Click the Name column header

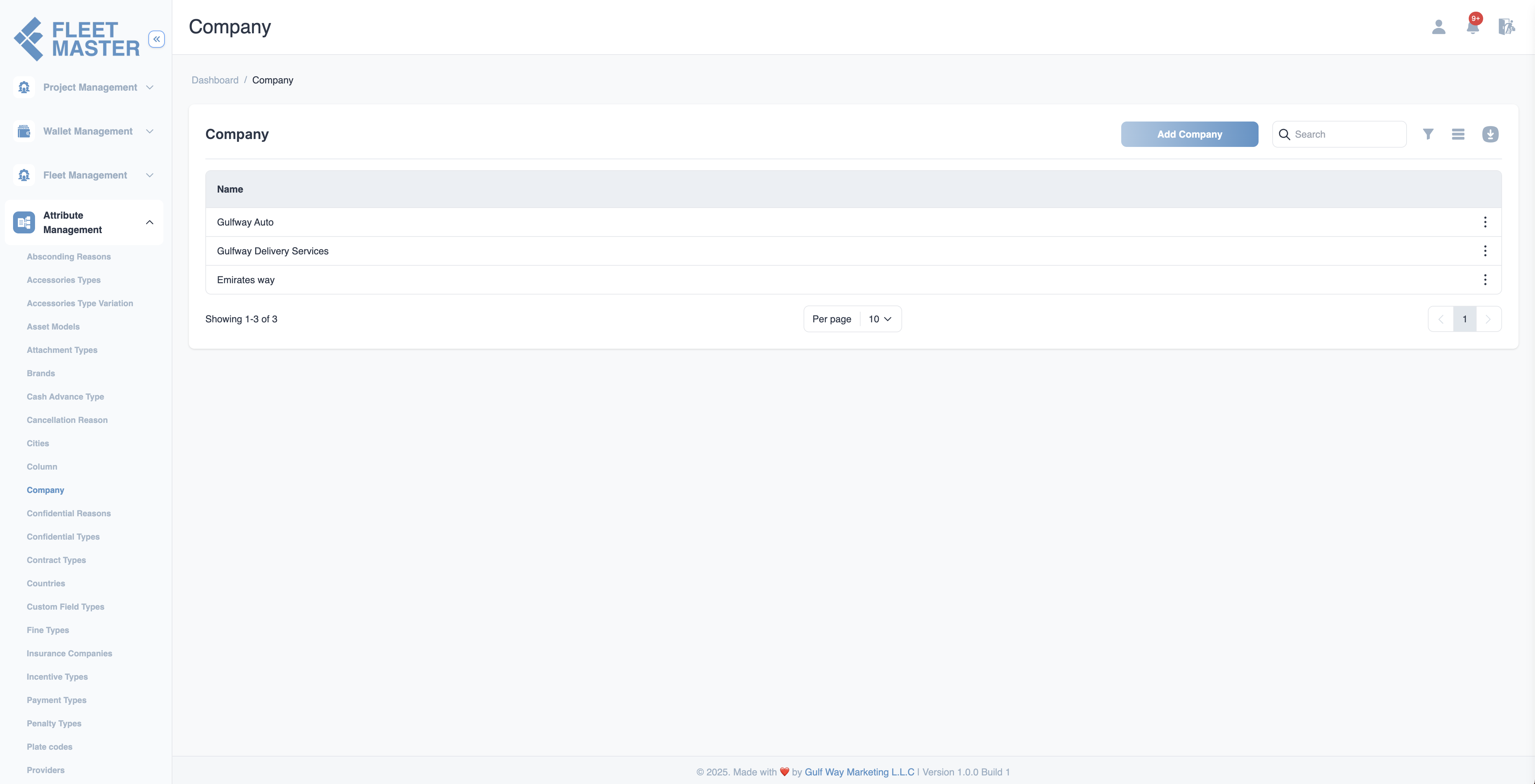tap(230, 189)
